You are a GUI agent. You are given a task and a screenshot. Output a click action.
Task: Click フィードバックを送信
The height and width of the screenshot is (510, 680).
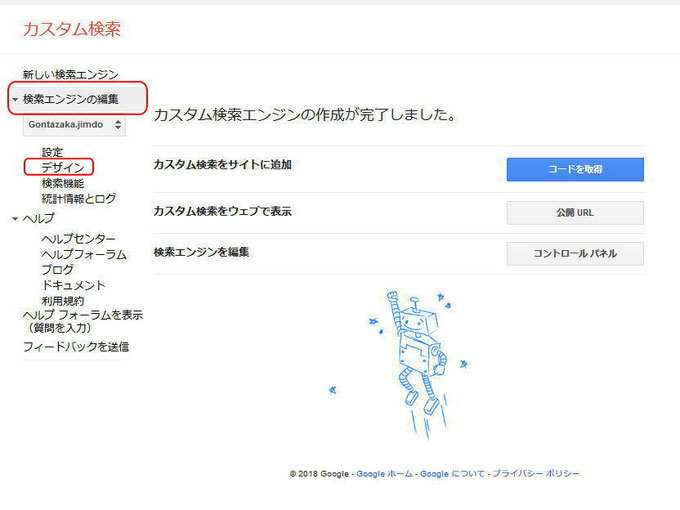(76, 347)
